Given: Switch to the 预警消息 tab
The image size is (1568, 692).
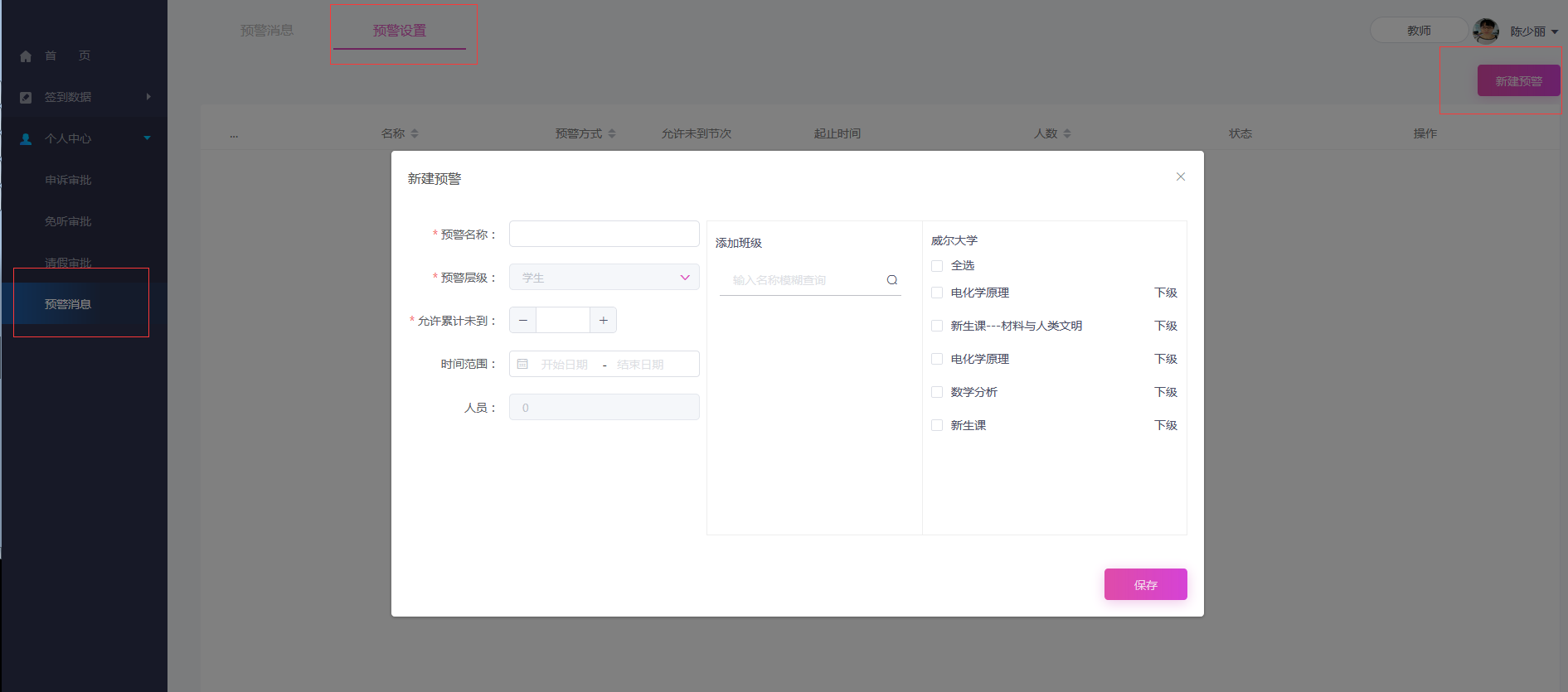Looking at the screenshot, I should coord(266,31).
